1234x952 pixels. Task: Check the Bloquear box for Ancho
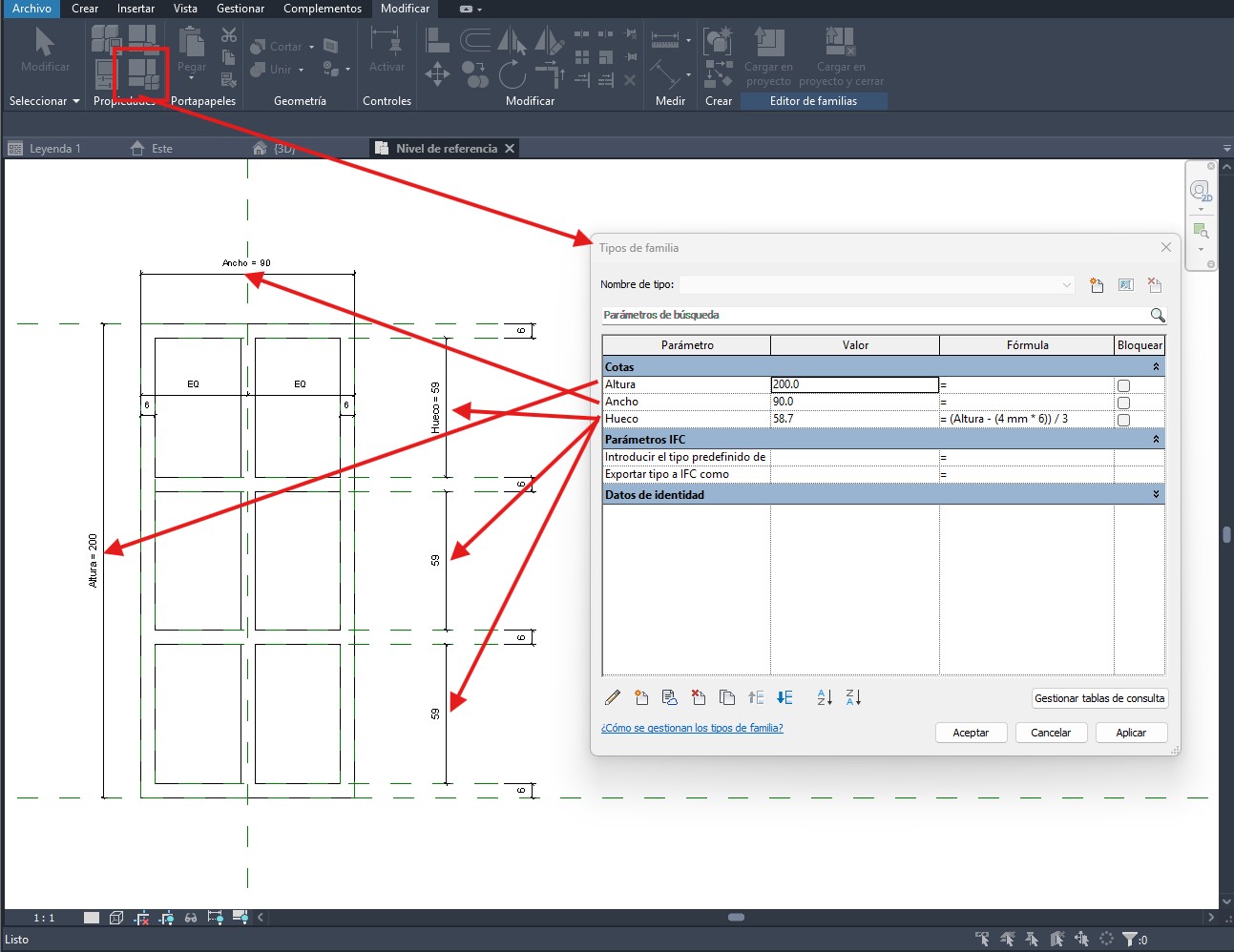pyautogui.click(x=1123, y=403)
